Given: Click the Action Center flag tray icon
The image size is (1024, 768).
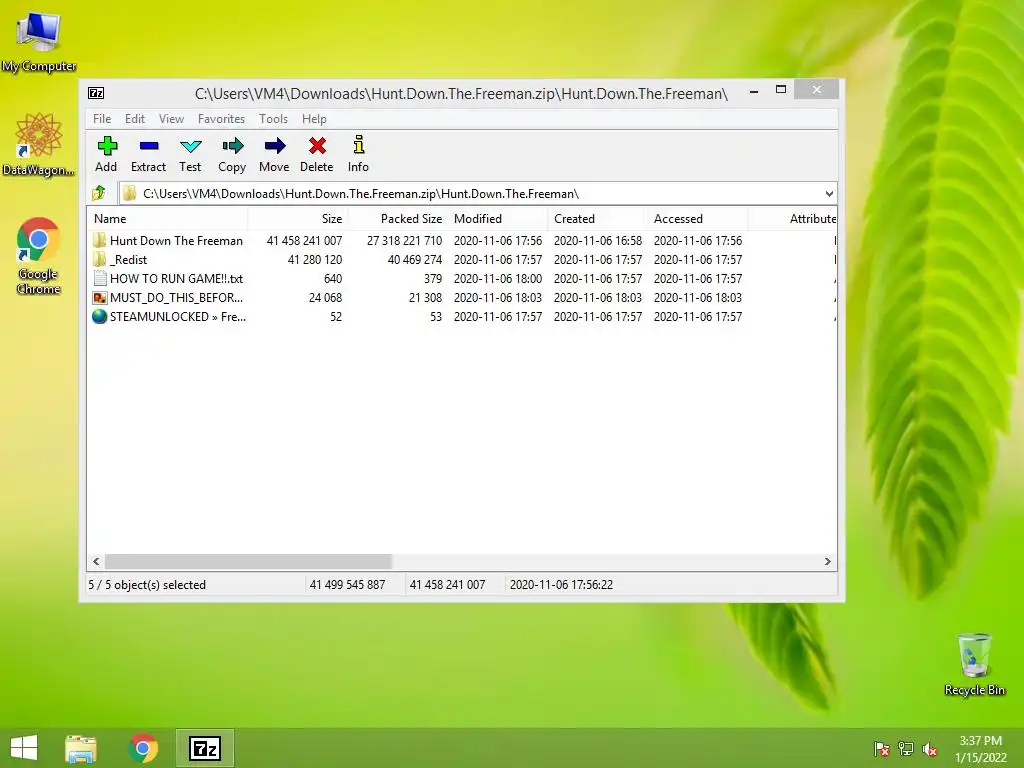Looking at the screenshot, I should click(x=882, y=749).
